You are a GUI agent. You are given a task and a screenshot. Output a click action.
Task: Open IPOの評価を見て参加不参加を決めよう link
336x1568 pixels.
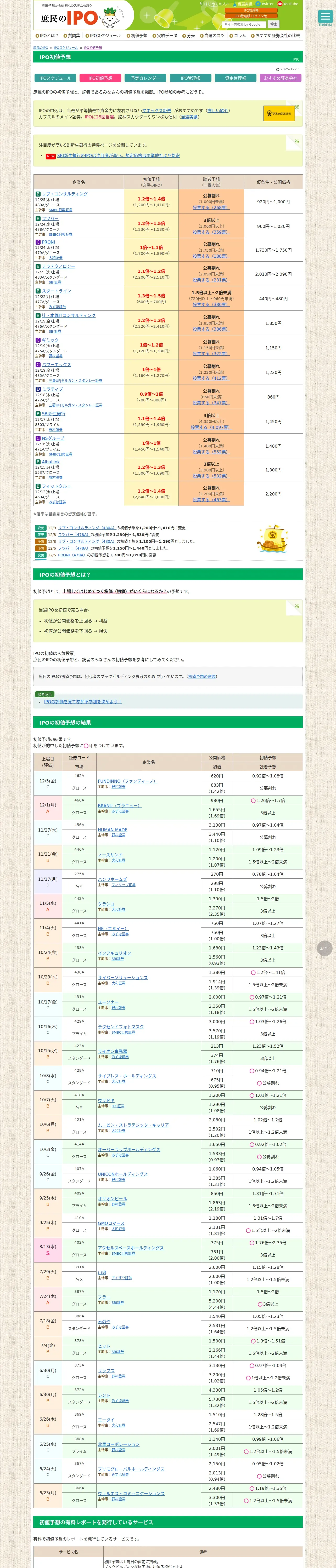pyautogui.click(x=83, y=702)
